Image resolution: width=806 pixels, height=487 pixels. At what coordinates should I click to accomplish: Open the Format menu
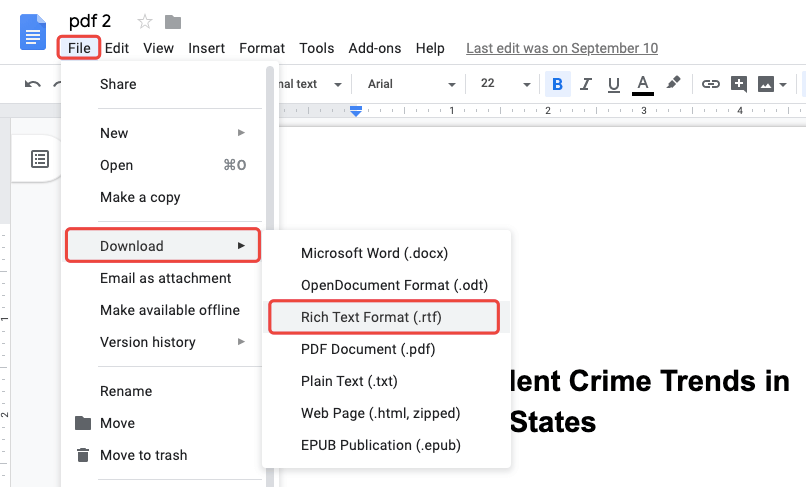262,48
